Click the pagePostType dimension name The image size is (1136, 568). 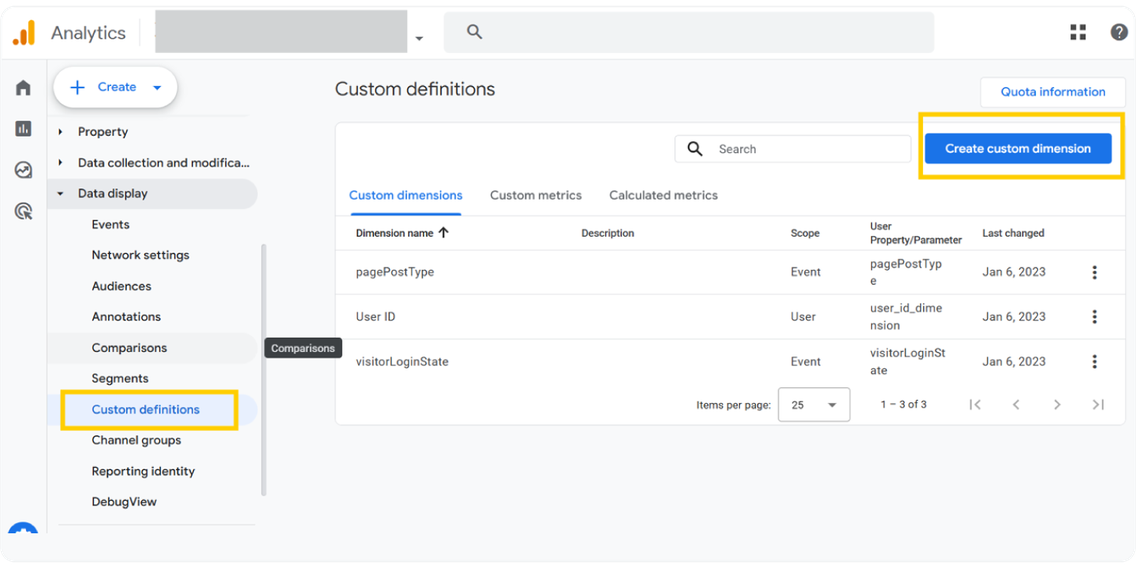395,272
